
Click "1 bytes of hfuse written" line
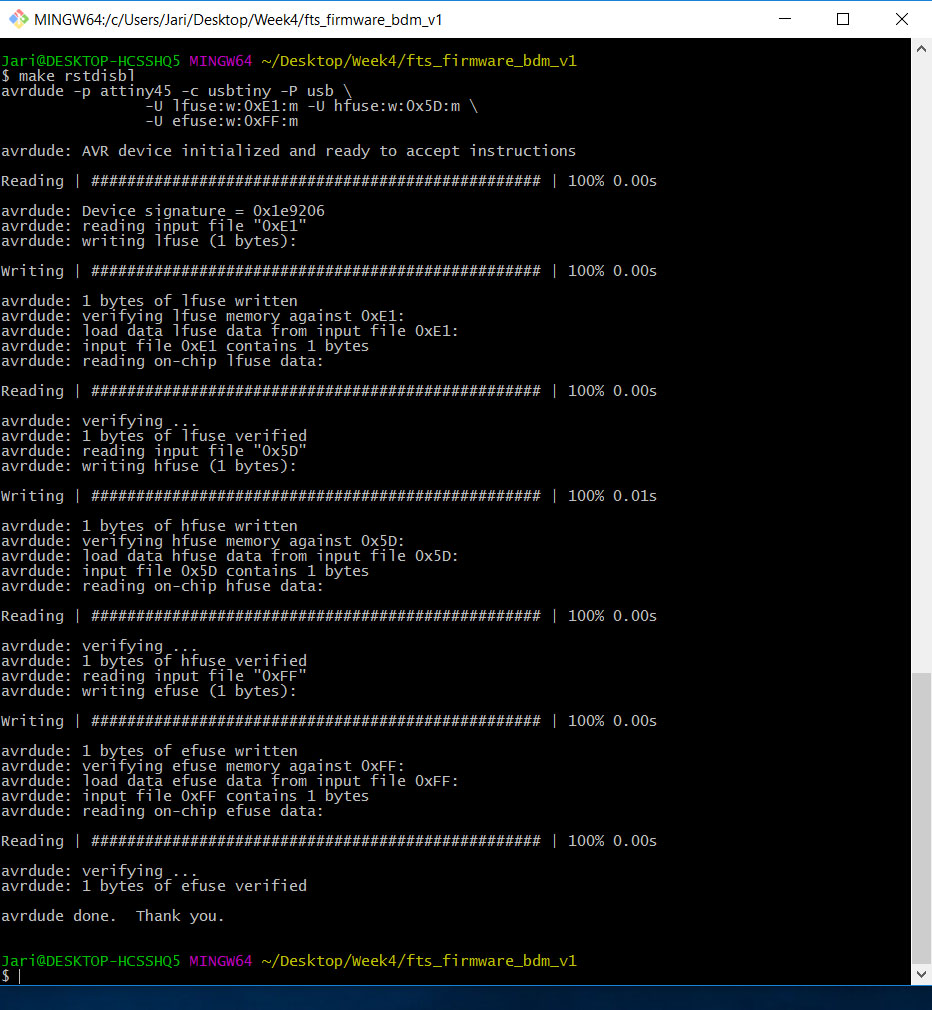(x=149, y=526)
